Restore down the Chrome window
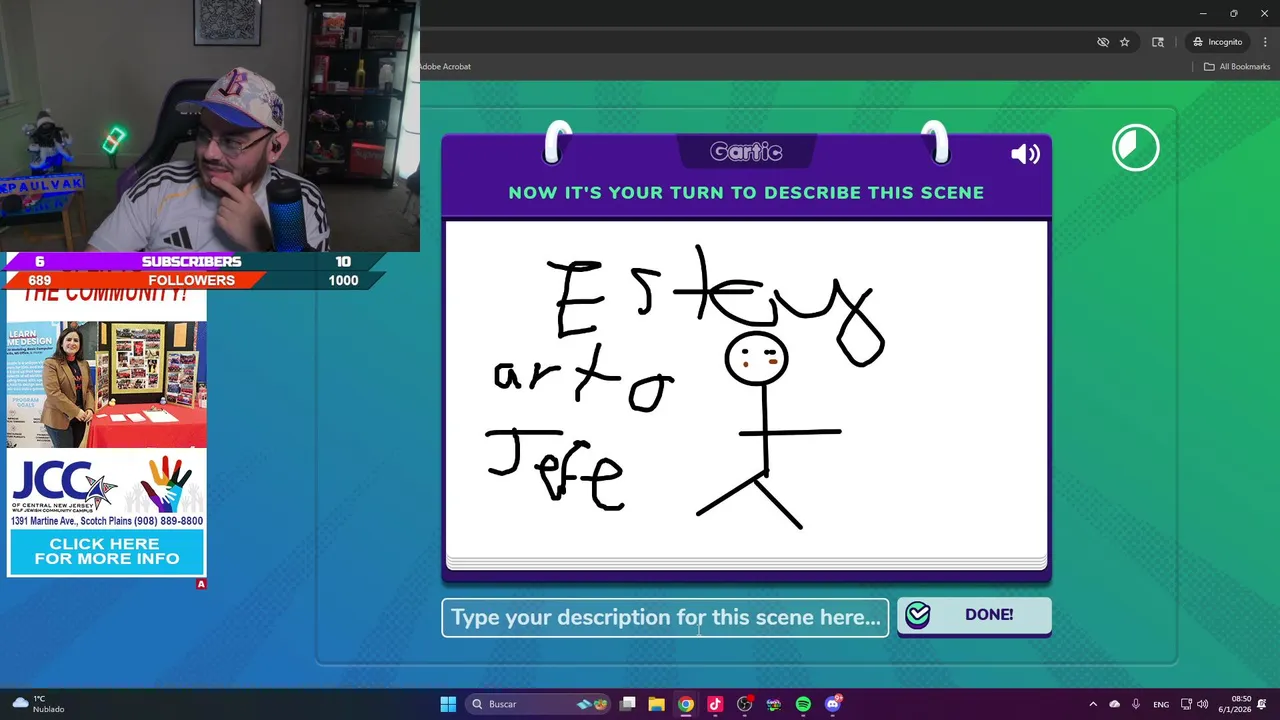Image resolution: width=1280 pixels, height=720 pixels. [1233, 13]
